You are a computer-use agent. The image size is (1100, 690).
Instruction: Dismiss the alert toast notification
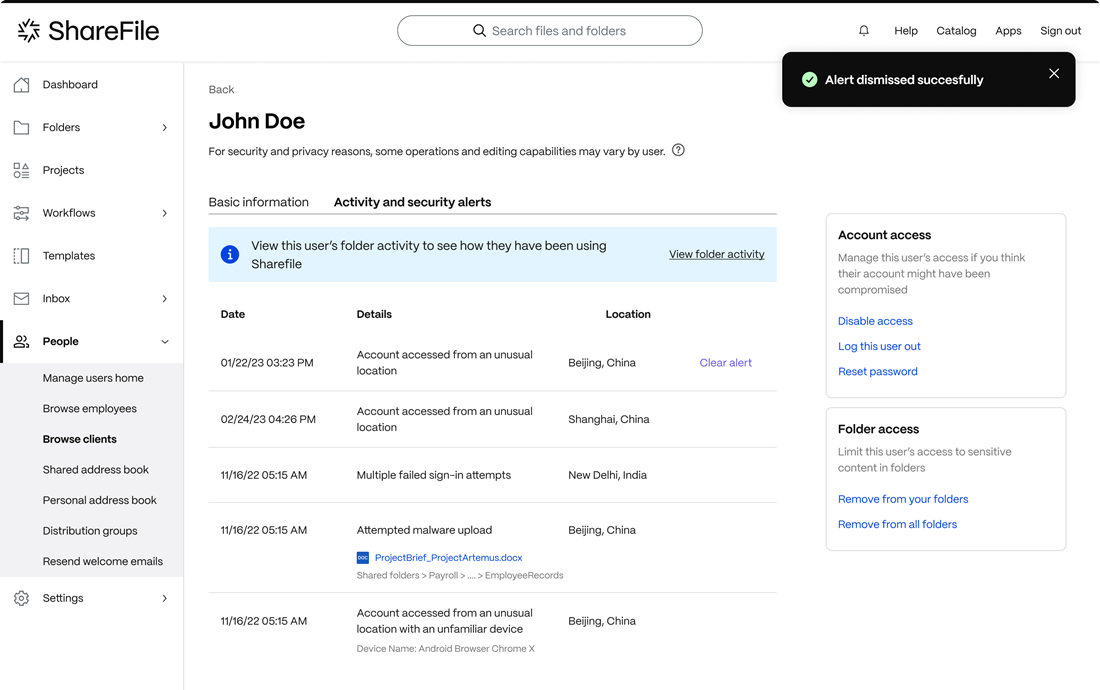pyautogui.click(x=1054, y=74)
